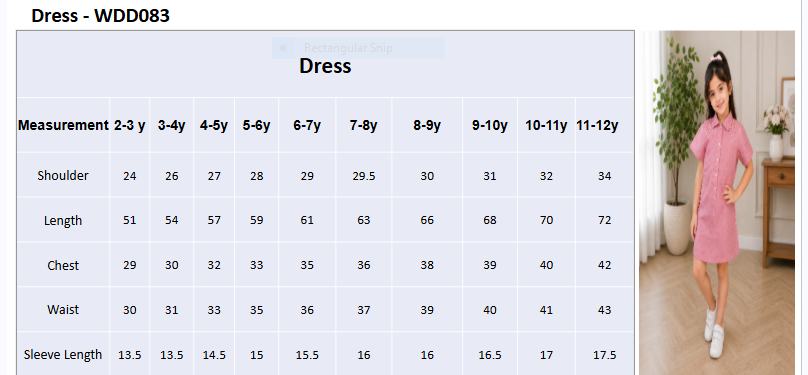Select the 11-12y size column header

(x=597, y=125)
